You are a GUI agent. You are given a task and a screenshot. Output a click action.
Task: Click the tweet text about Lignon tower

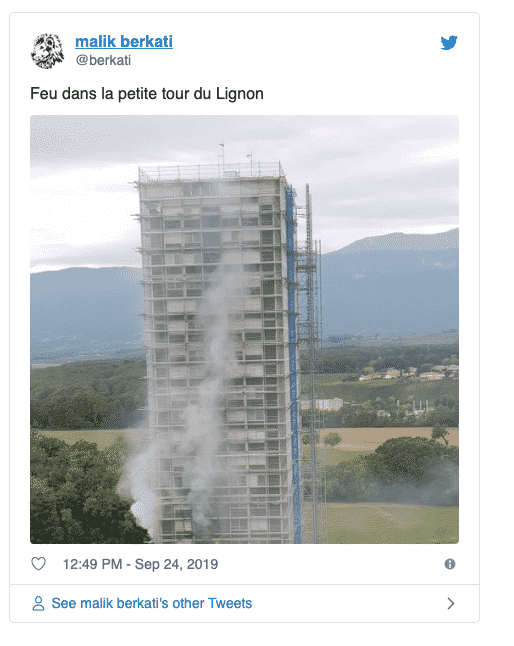point(147,94)
